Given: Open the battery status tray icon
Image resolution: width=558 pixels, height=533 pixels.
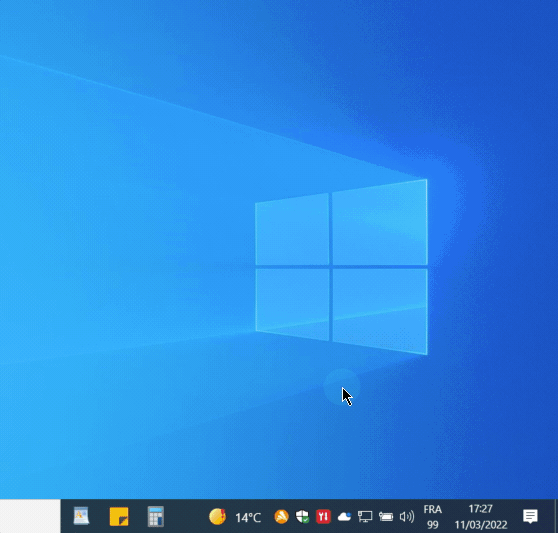Looking at the screenshot, I should [386, 517].
